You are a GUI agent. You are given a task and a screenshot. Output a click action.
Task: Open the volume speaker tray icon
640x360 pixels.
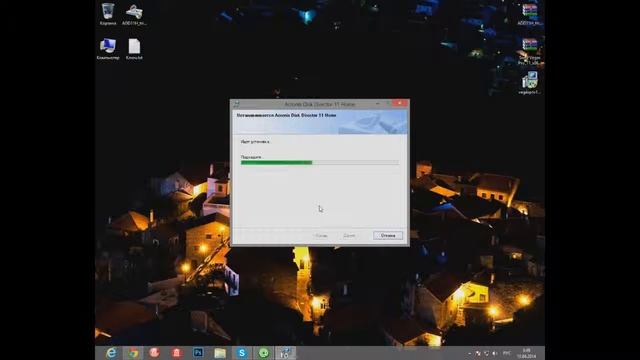(495, 353)
